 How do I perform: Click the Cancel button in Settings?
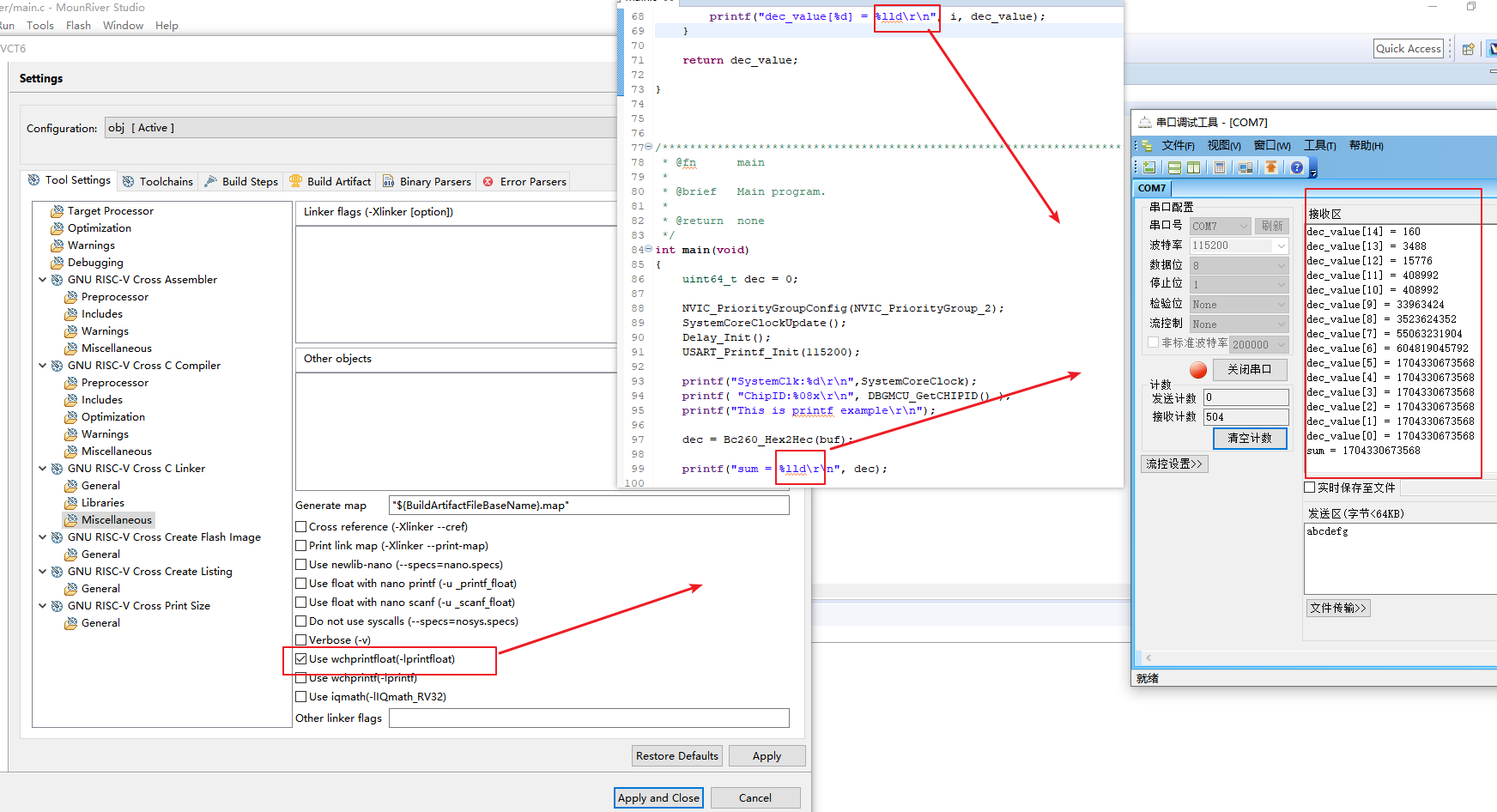pos(755,798)
